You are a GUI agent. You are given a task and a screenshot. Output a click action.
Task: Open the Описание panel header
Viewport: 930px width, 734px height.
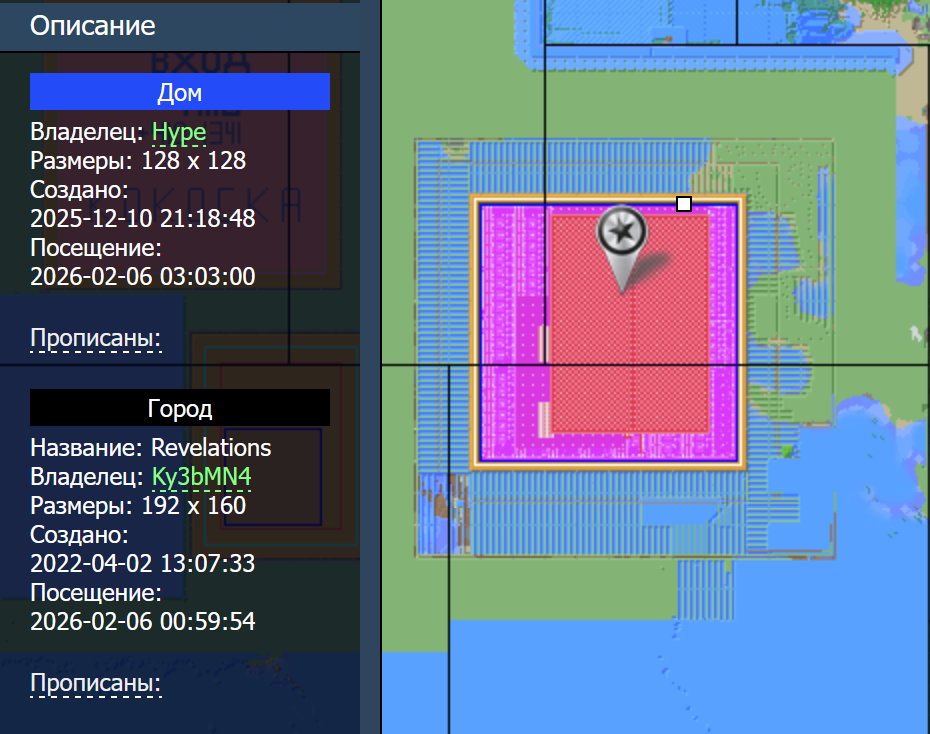[x=92, y=26]
